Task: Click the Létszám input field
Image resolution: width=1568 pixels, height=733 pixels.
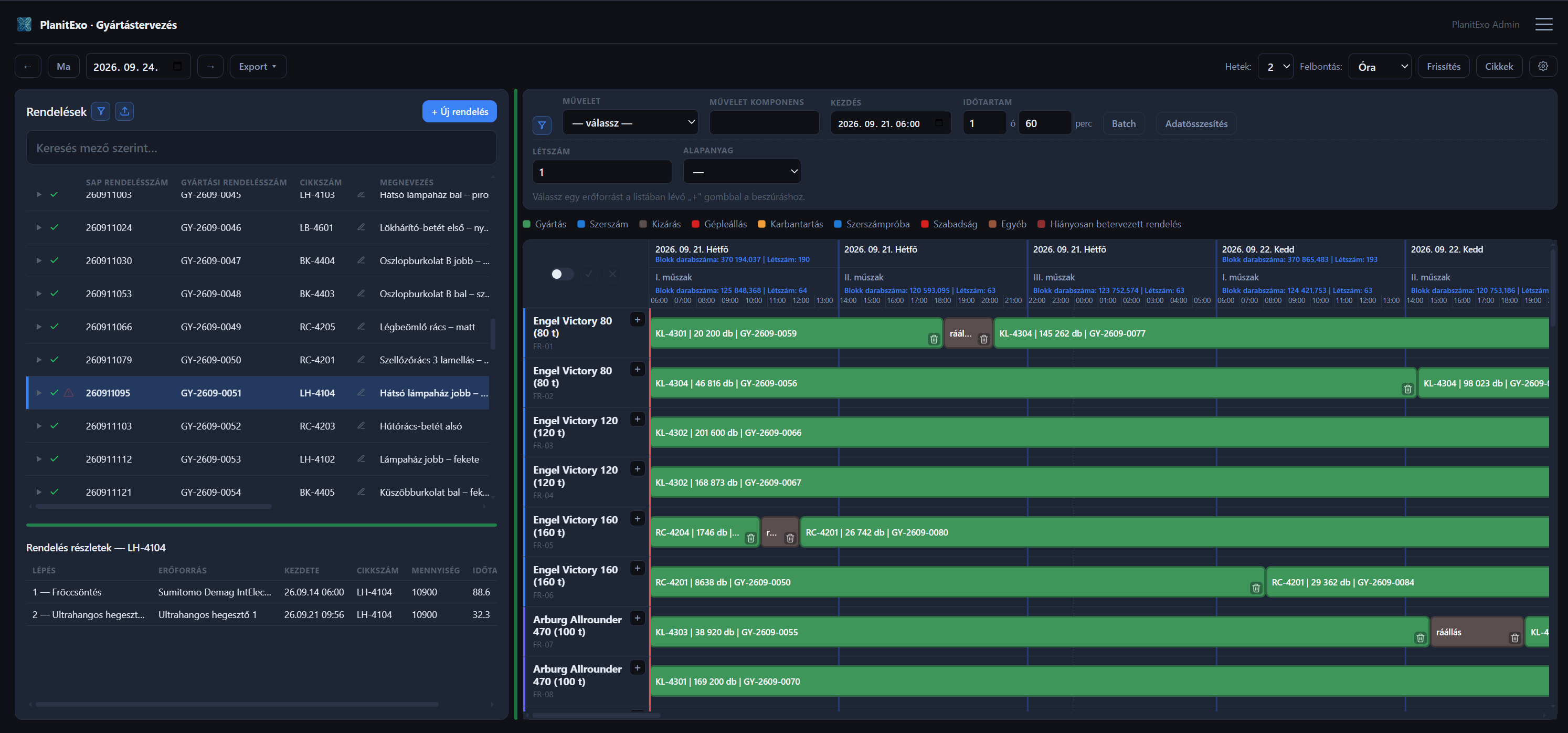Action: [602, 172]
